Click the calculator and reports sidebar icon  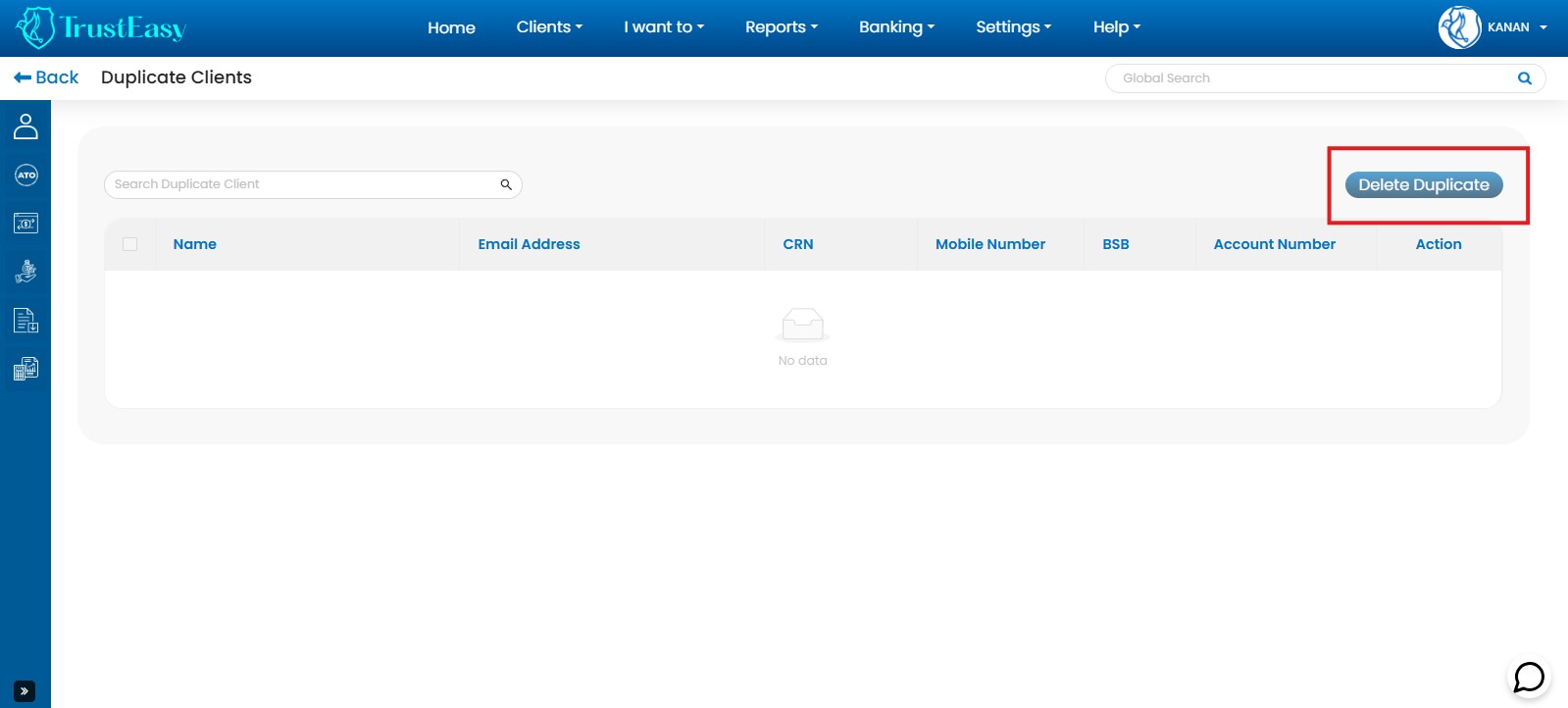[25, 369]
